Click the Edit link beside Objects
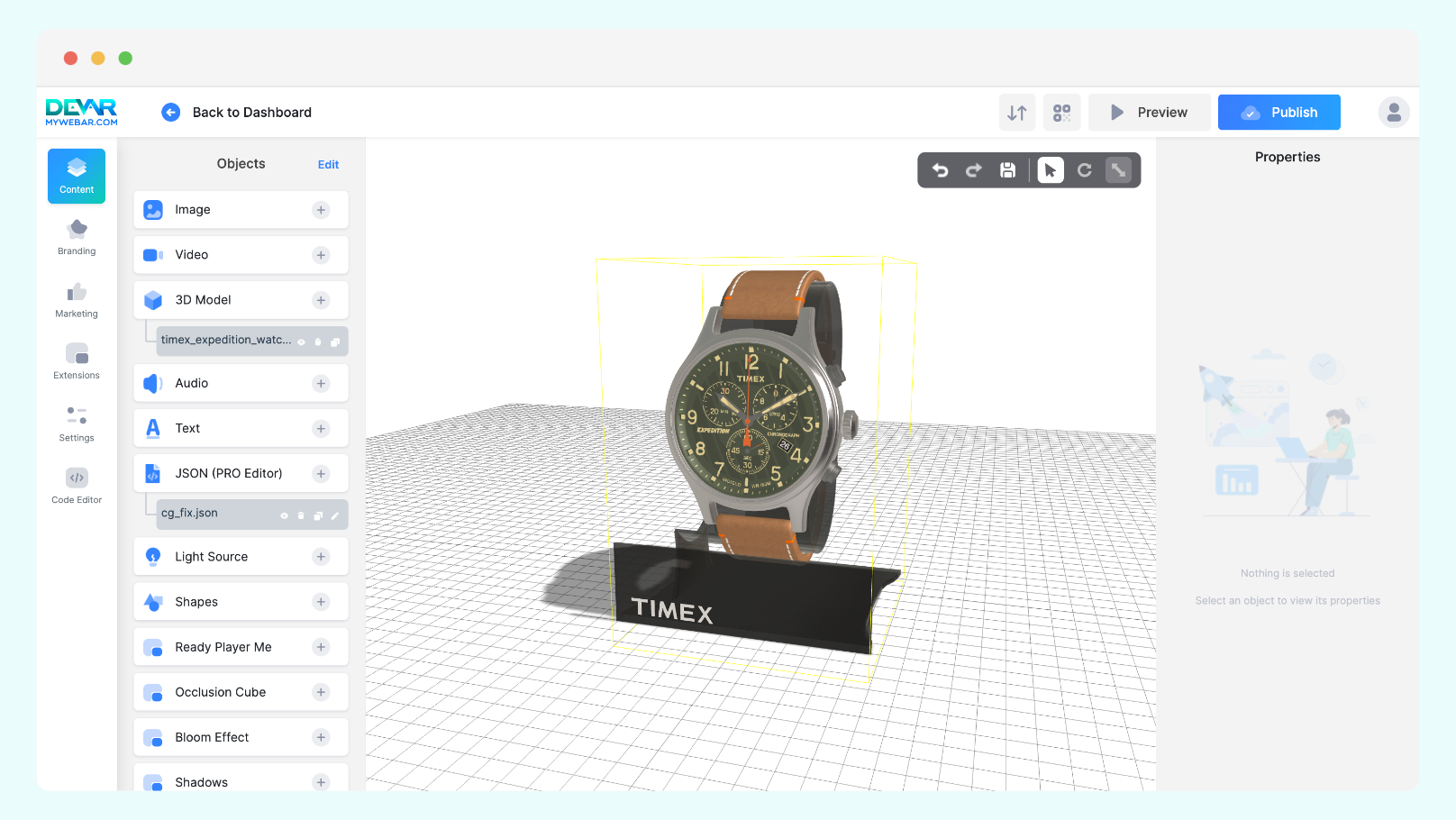This screenshot has width=1456, height=820. [328, 165]
